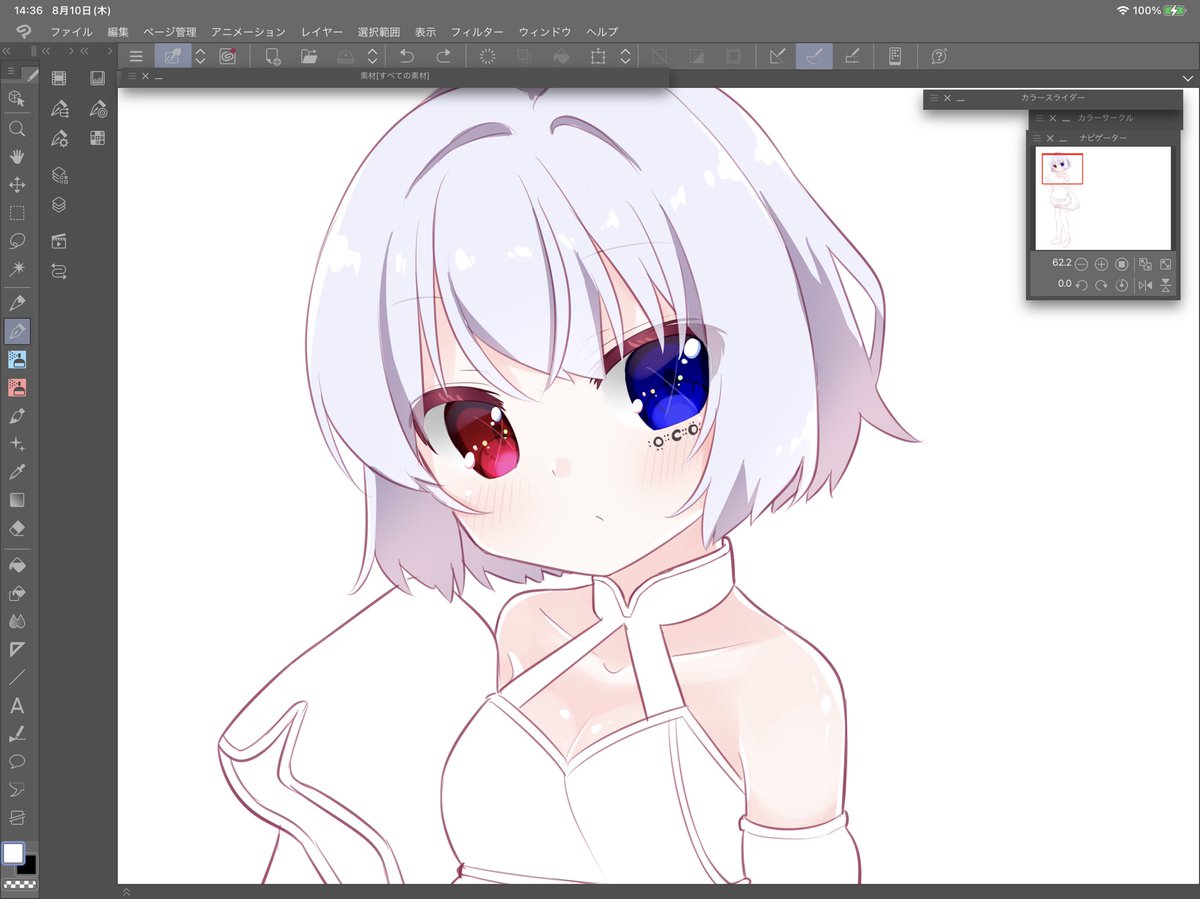Image resolution: width=1200 pixels, height=899 pixels.
Task: Expand the stepper arrows beside Clip Studio icon
Action: pyautogui.click(x=200, y=57)
